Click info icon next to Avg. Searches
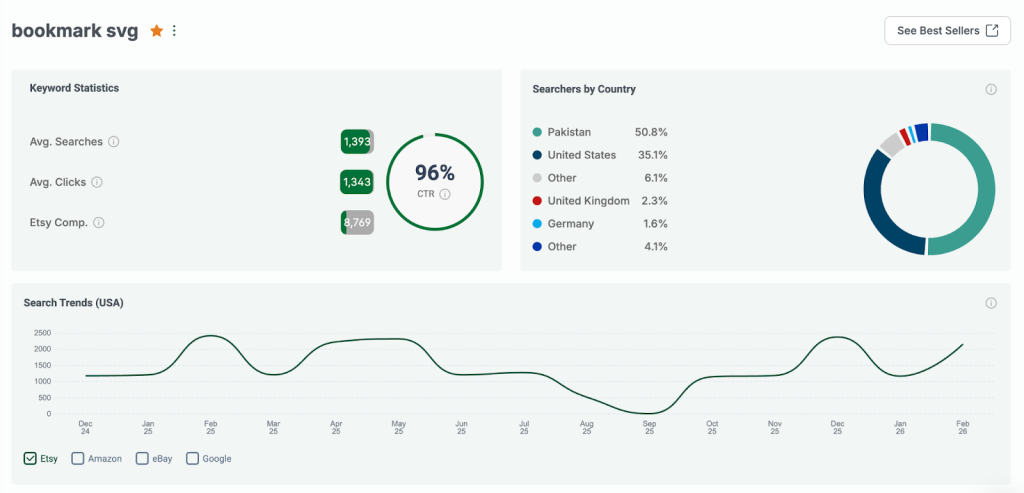Screen dimensions: 1024x493 pyautogui.click(x=113, y=142)
